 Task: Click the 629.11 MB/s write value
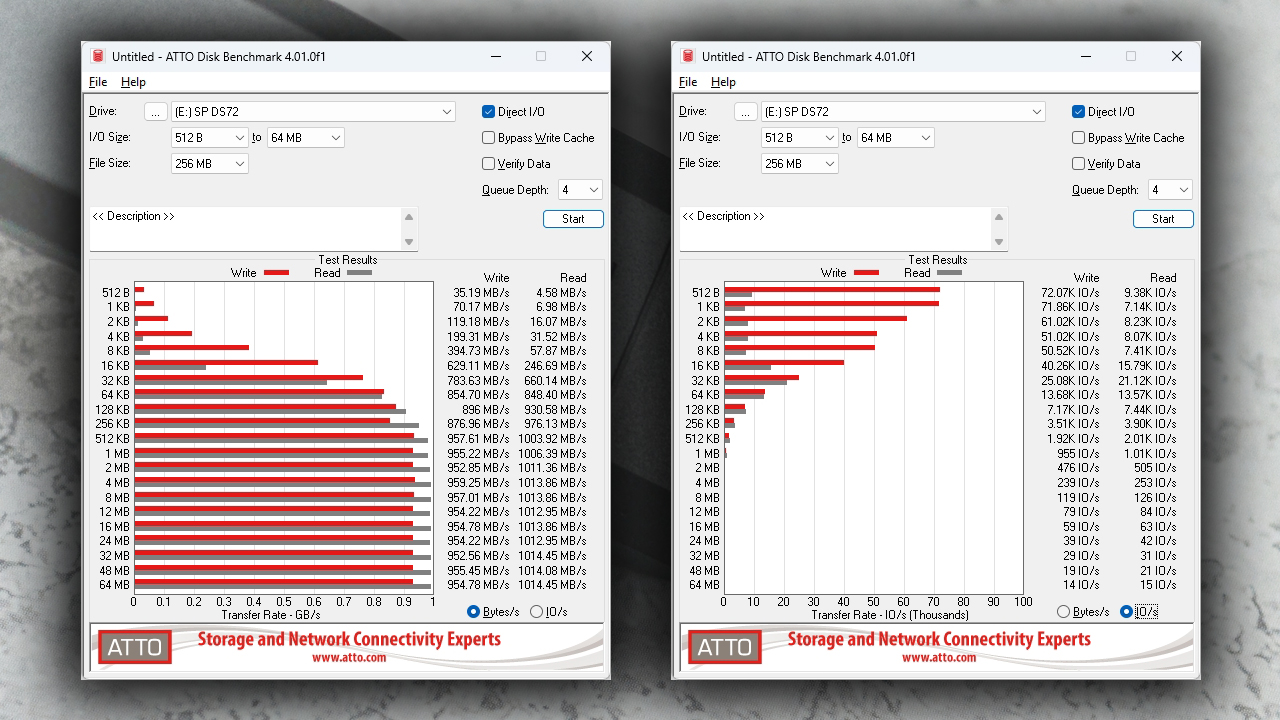478,366
